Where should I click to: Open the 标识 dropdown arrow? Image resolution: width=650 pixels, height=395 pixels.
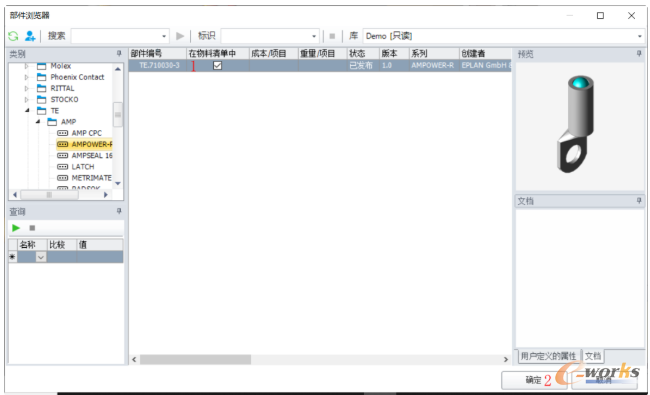[314, 36]
